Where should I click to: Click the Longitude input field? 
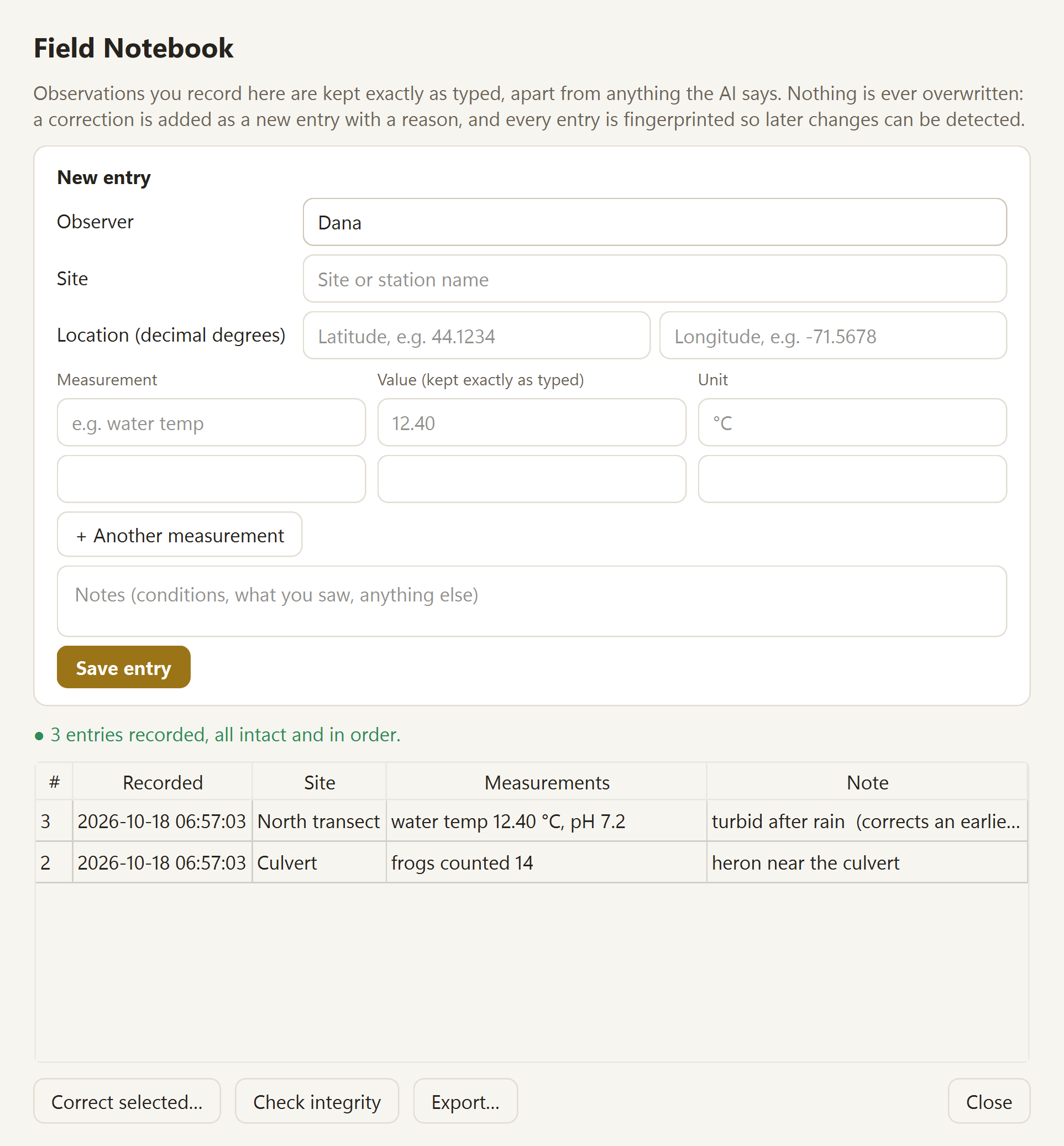(x=832, y=336)
